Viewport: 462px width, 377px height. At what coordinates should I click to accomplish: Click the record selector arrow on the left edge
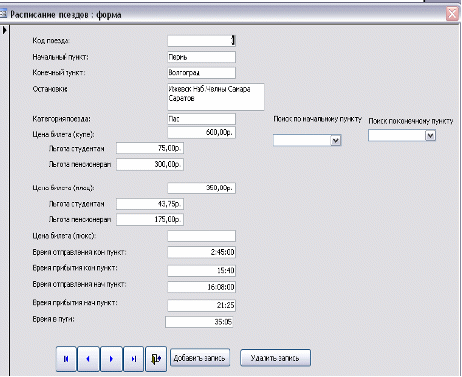pyautogui.click(x=4, y=30)
